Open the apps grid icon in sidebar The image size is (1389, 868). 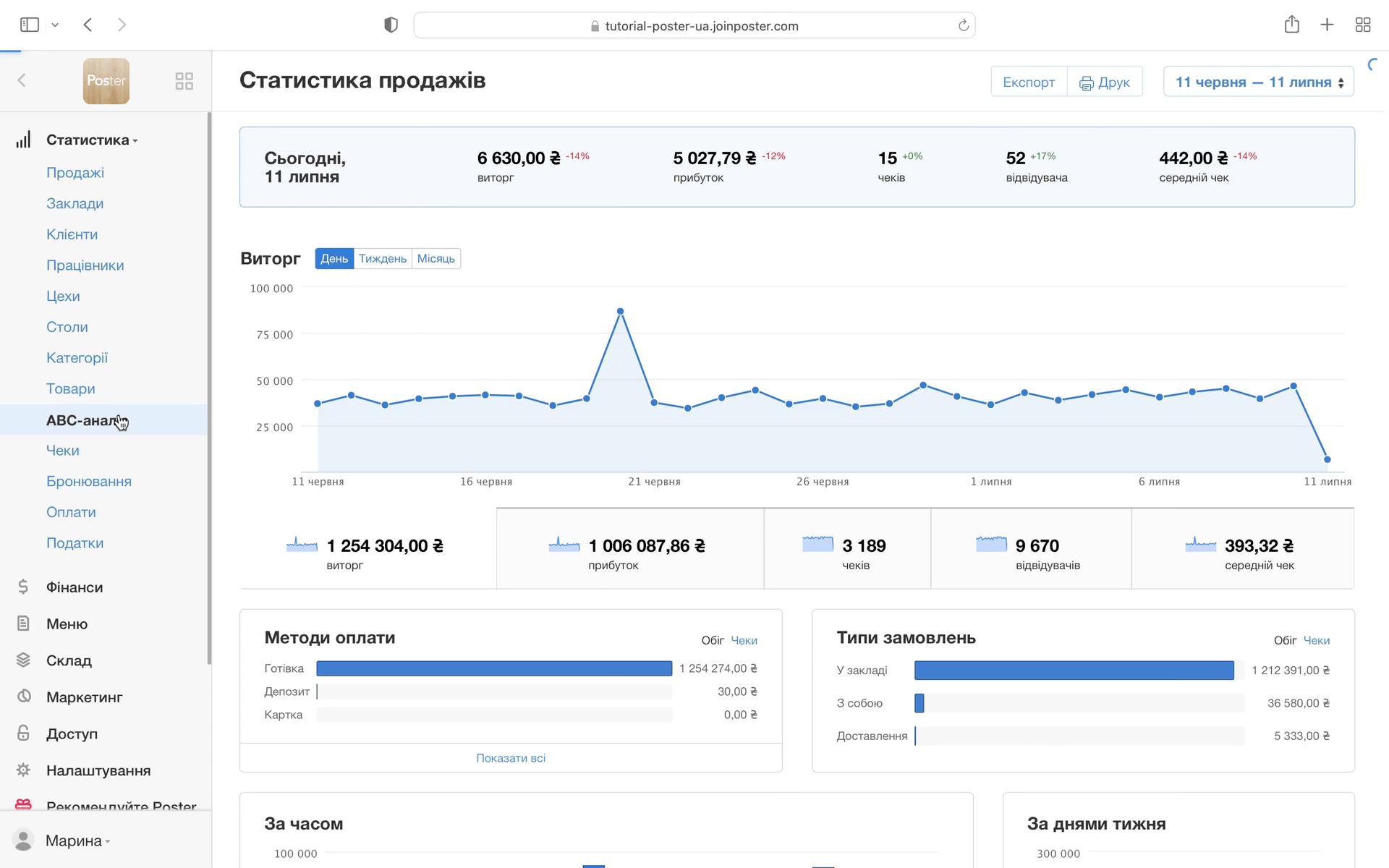pyautogui.click(x=184, y=81)
